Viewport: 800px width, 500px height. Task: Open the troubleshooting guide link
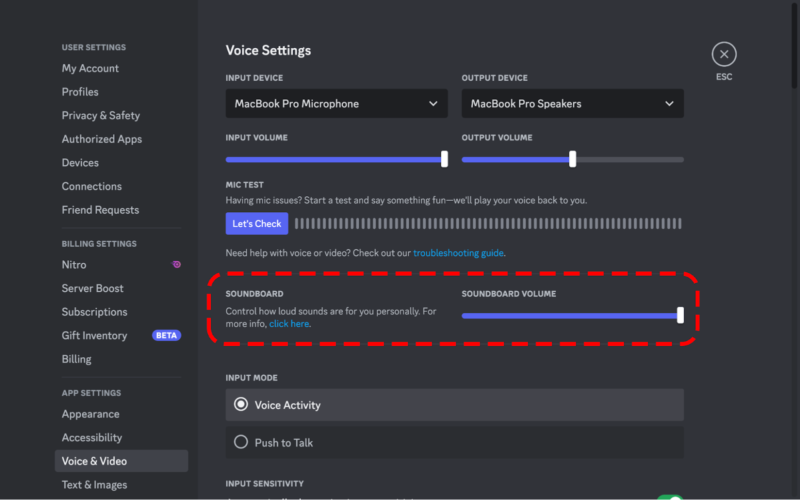click(458, 253)
